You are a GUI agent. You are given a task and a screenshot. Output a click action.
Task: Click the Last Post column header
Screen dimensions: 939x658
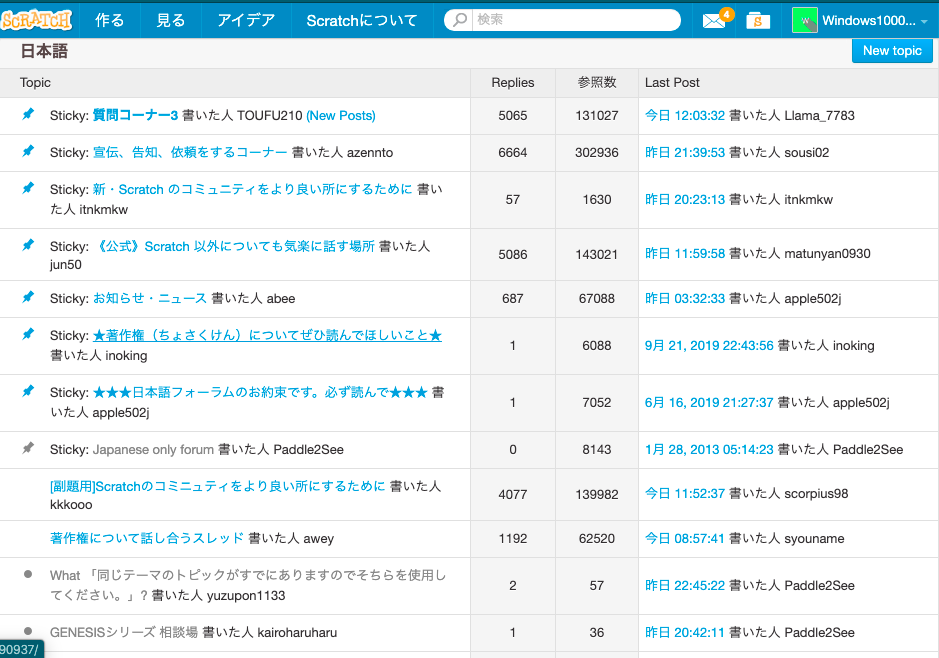(x=672, y=83)
